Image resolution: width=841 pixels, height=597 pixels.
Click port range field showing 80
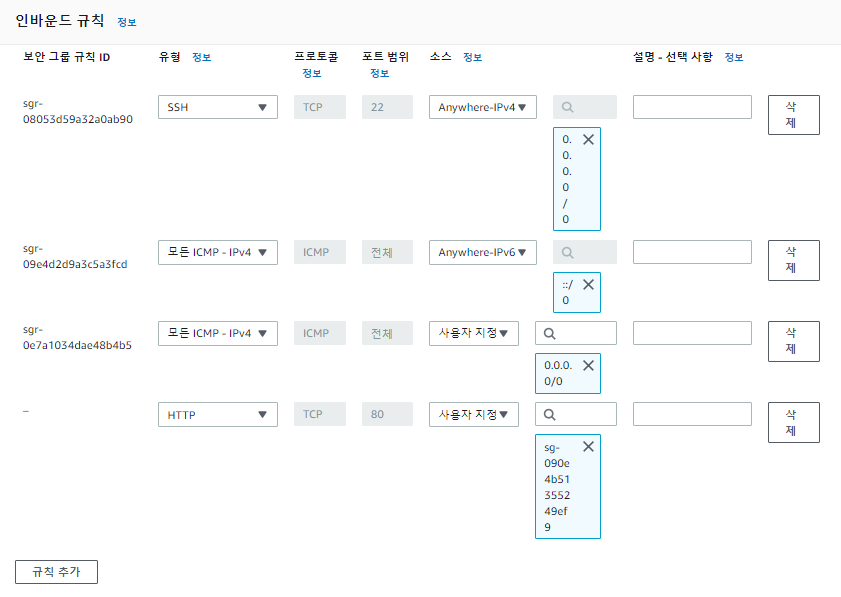(387, 414)
